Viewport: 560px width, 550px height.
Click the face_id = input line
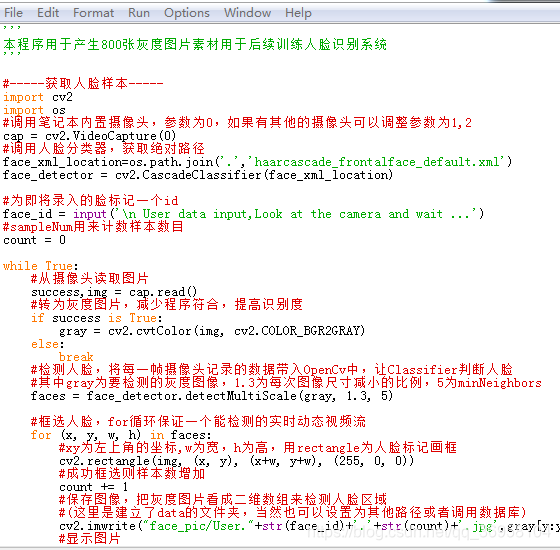243,214
